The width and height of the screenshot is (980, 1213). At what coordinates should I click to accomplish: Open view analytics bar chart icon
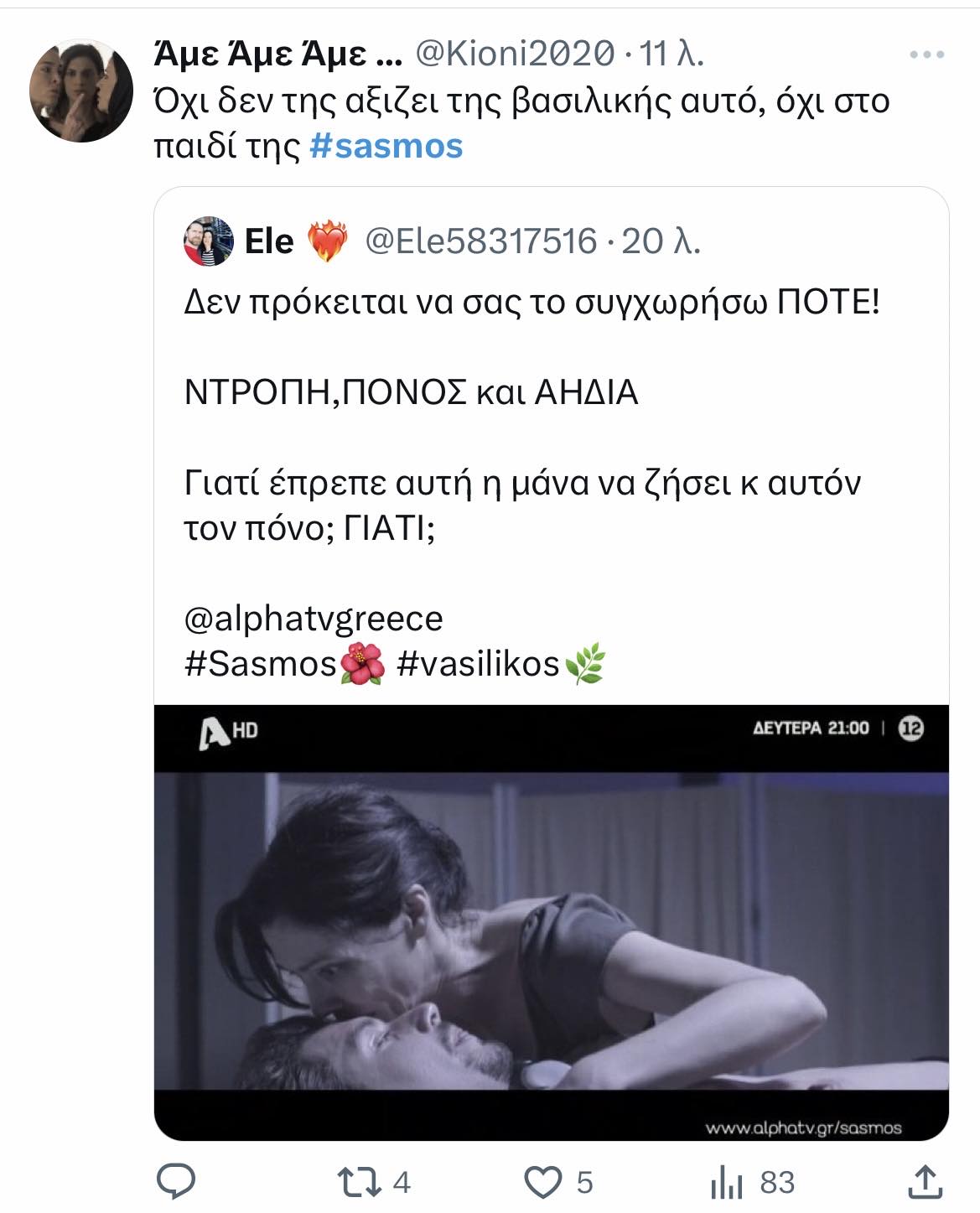[727, 1182]
